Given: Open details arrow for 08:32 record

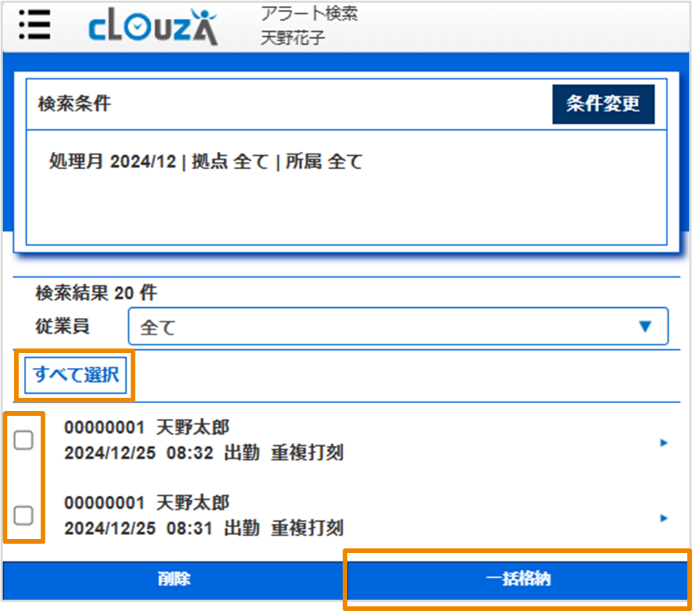Looking at the screenshot, I should point(664,442).
